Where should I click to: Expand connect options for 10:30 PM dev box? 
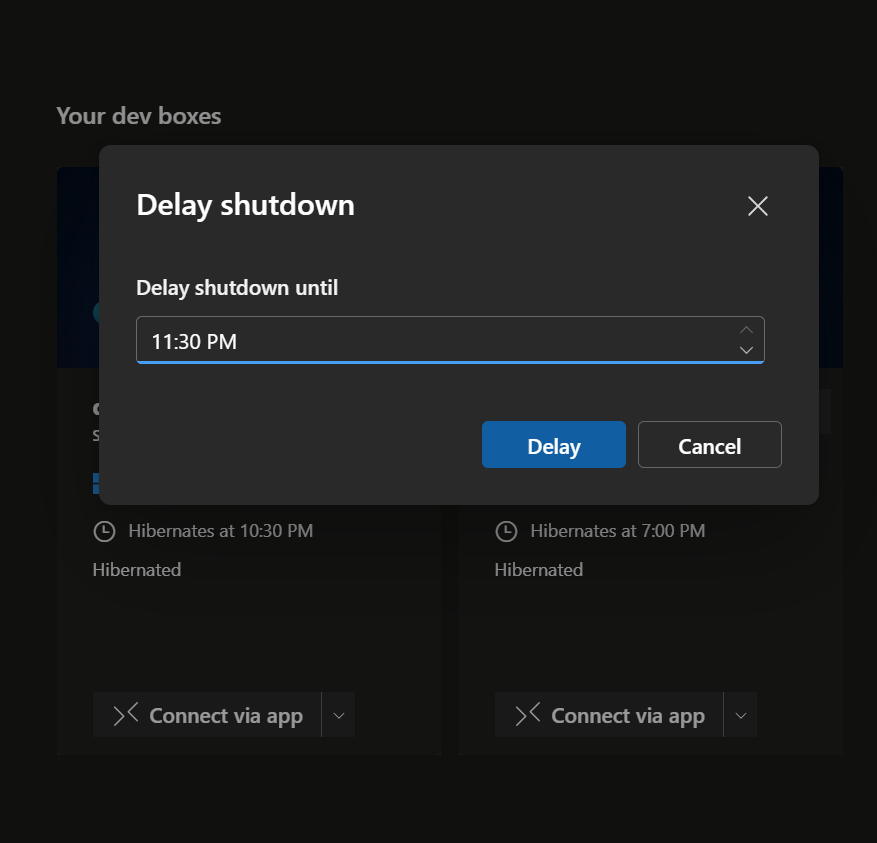(339, 715)
